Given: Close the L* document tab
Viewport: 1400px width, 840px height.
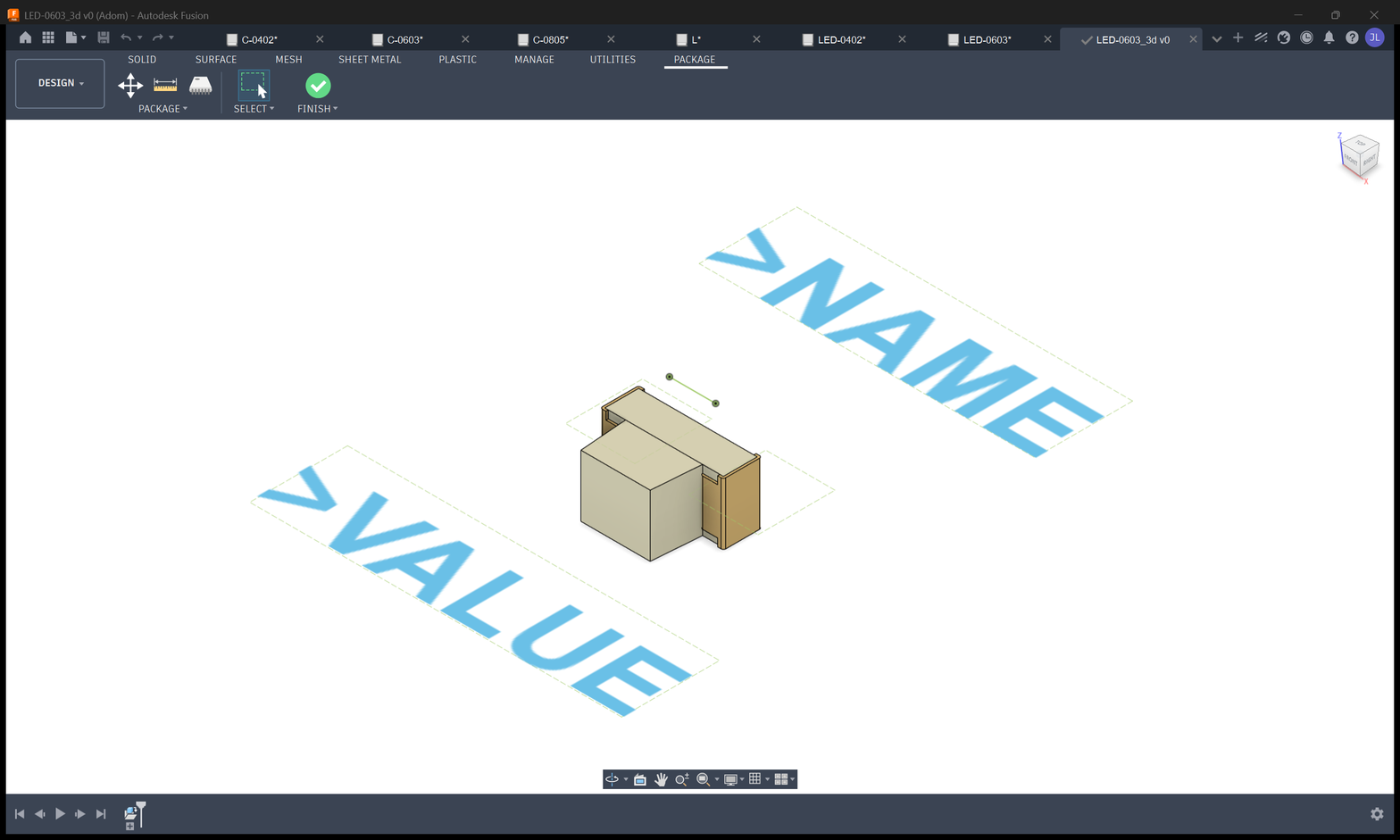Looking at the screenshot, I should [x=756, y=39].
